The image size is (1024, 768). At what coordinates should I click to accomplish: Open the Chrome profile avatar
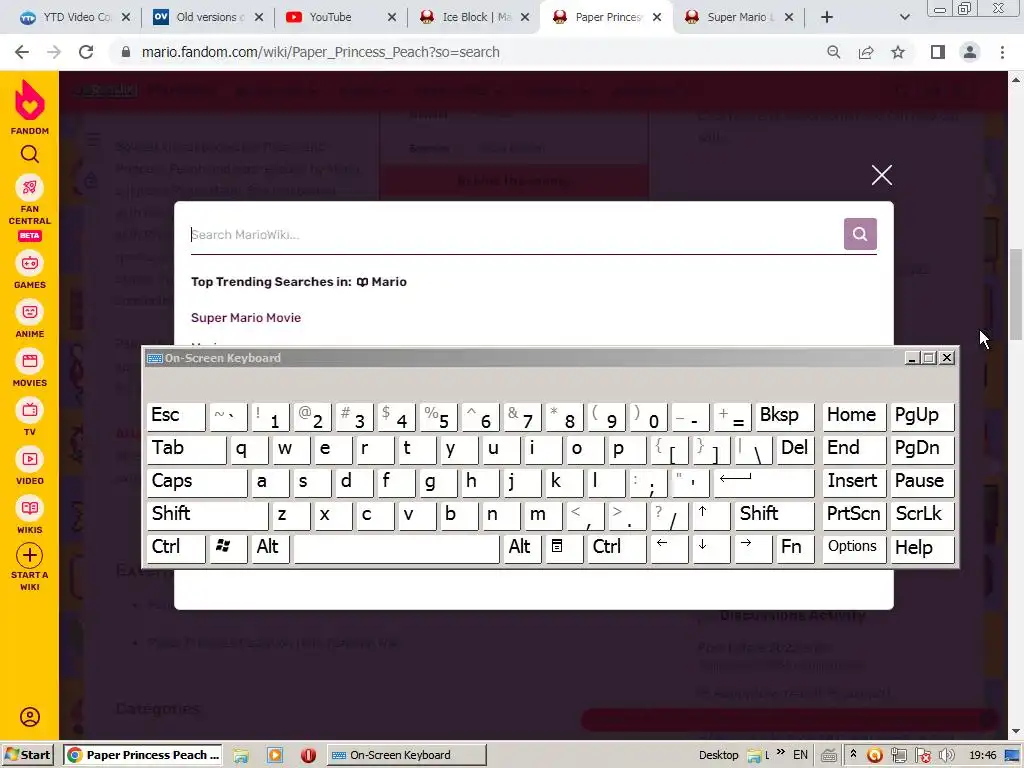click(x=970, y=52)
